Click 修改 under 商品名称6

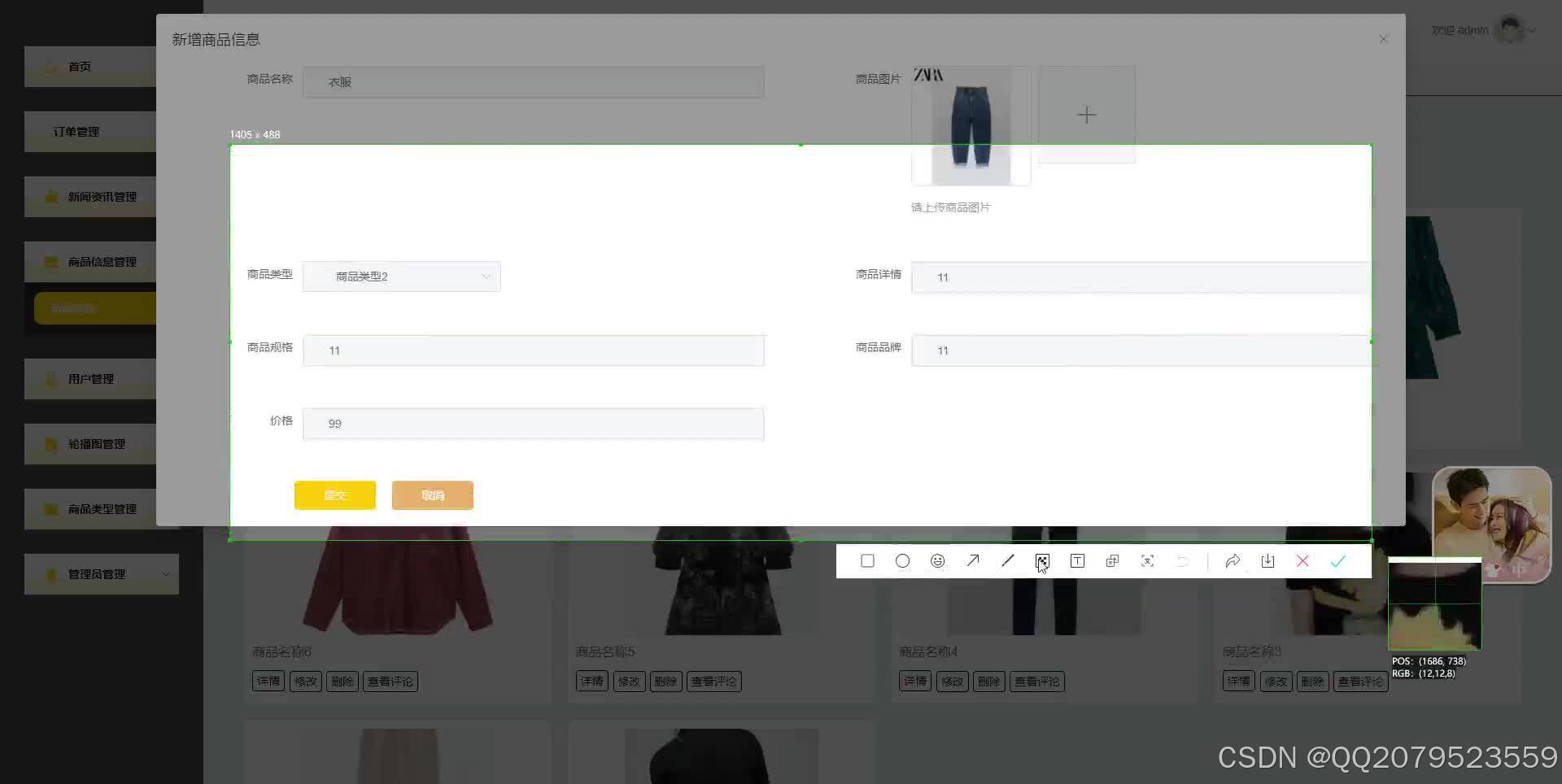coord(306,682)
